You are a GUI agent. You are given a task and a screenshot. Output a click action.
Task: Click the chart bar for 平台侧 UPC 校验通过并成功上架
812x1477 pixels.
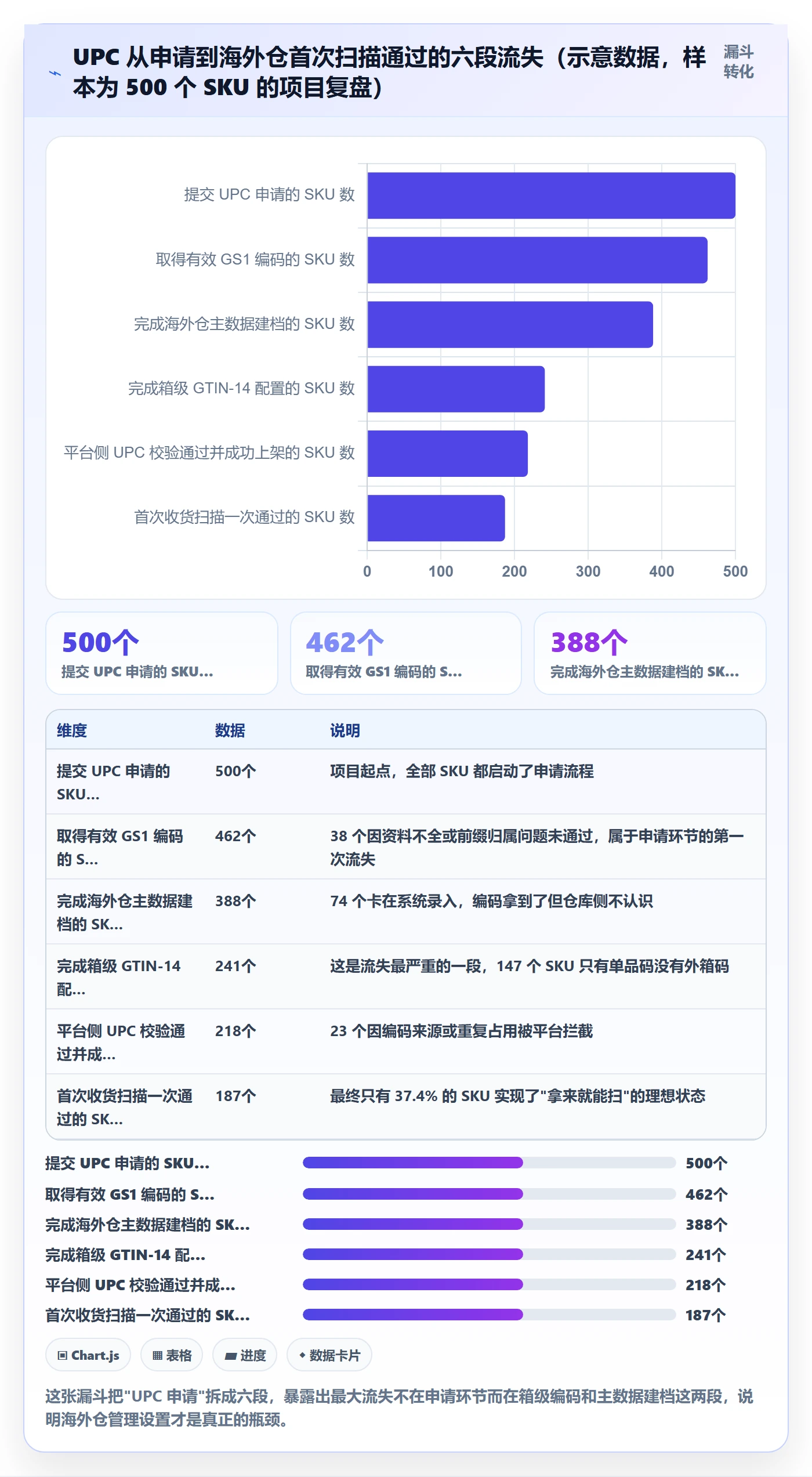[x=447, y=454]
